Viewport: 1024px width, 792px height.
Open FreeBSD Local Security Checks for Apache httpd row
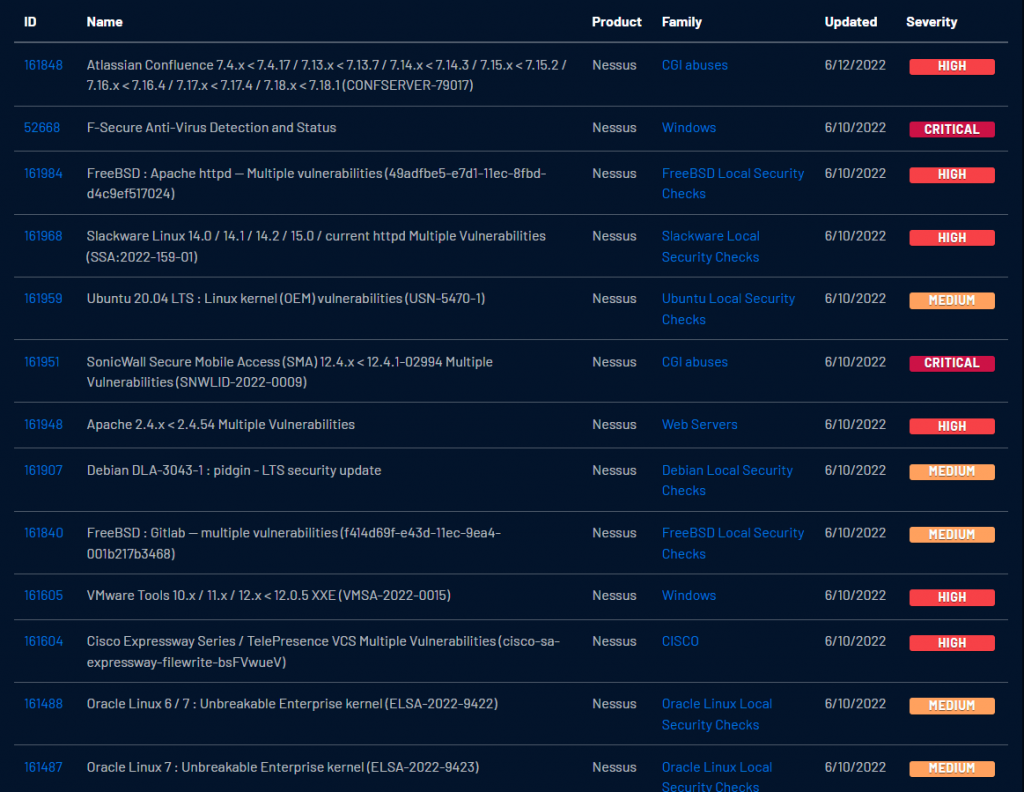coord(733,183)
